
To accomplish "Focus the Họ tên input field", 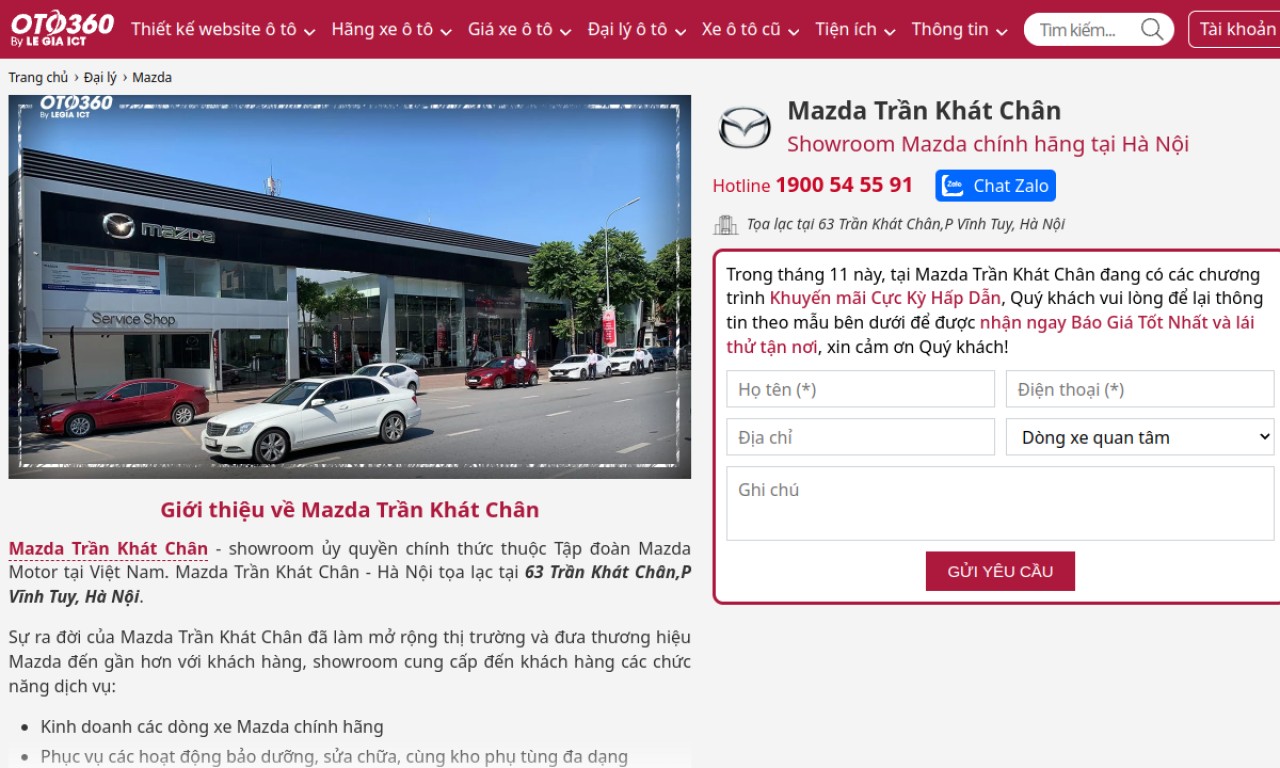I will pyautogui.click(x=861, y=389).
